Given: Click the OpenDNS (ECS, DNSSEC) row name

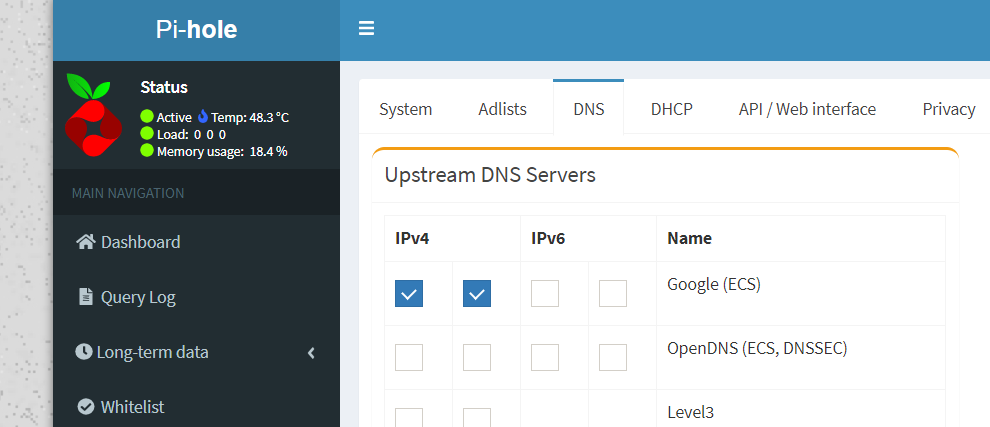Looking at the screenshot, I should [757, 349].
